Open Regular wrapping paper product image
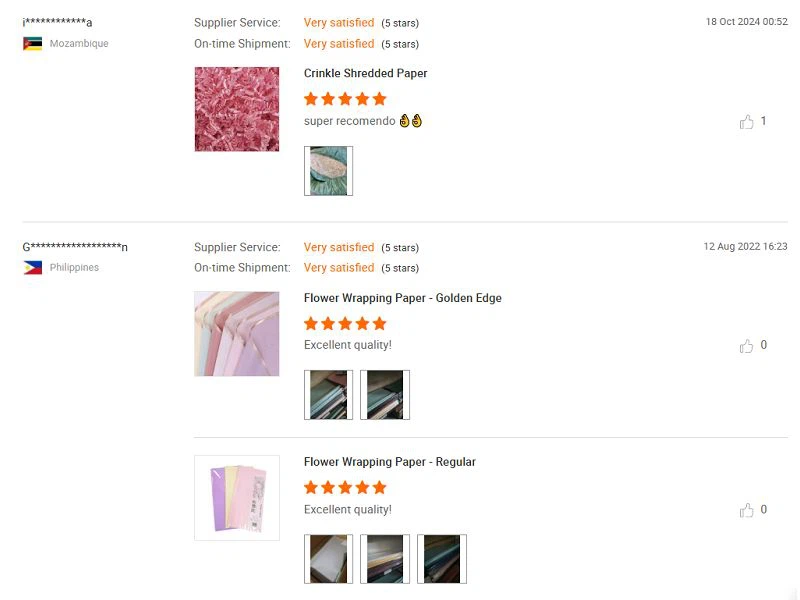 [x=237, y=498]
